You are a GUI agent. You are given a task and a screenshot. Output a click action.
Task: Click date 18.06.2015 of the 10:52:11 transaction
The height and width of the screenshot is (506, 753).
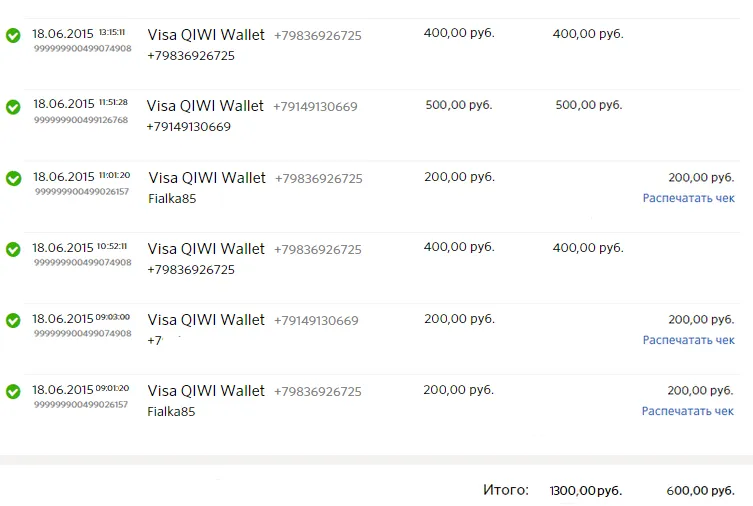63,248
